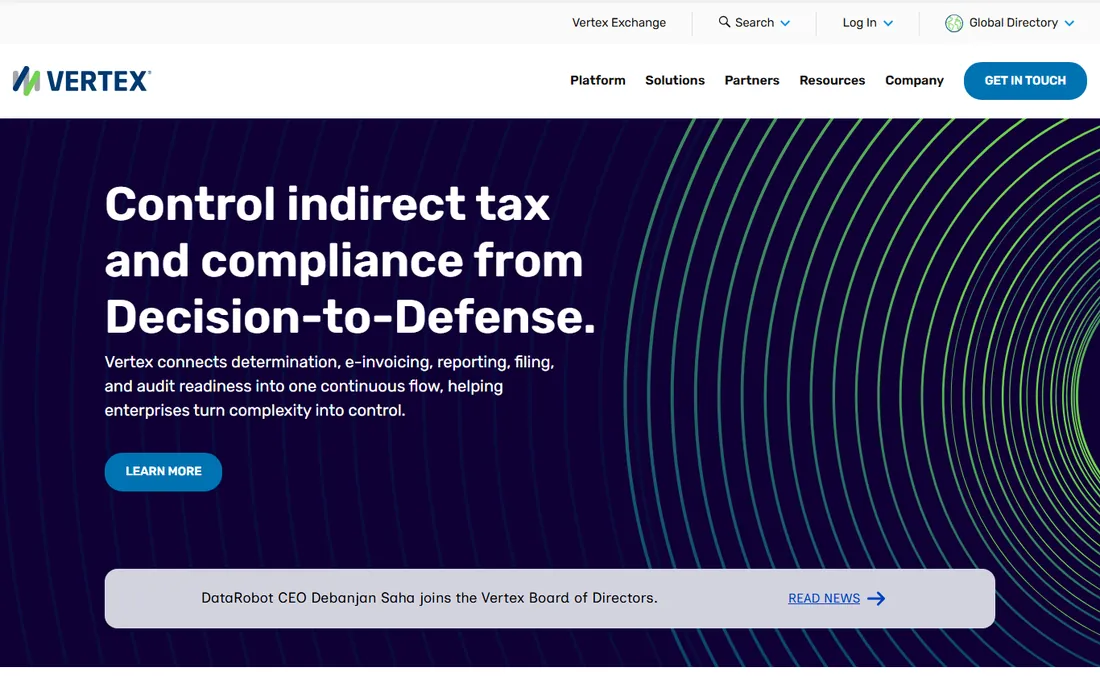Click the Learn More button
Screen dimensions: 1100x688
click(x=163, y=471)
